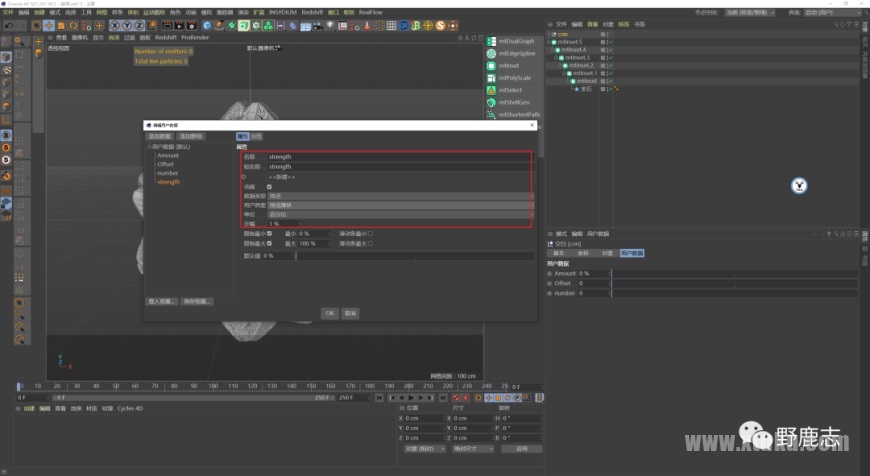Click the mtShellGen plugin icon
870x476 pixels.
(x=492, y=102)
